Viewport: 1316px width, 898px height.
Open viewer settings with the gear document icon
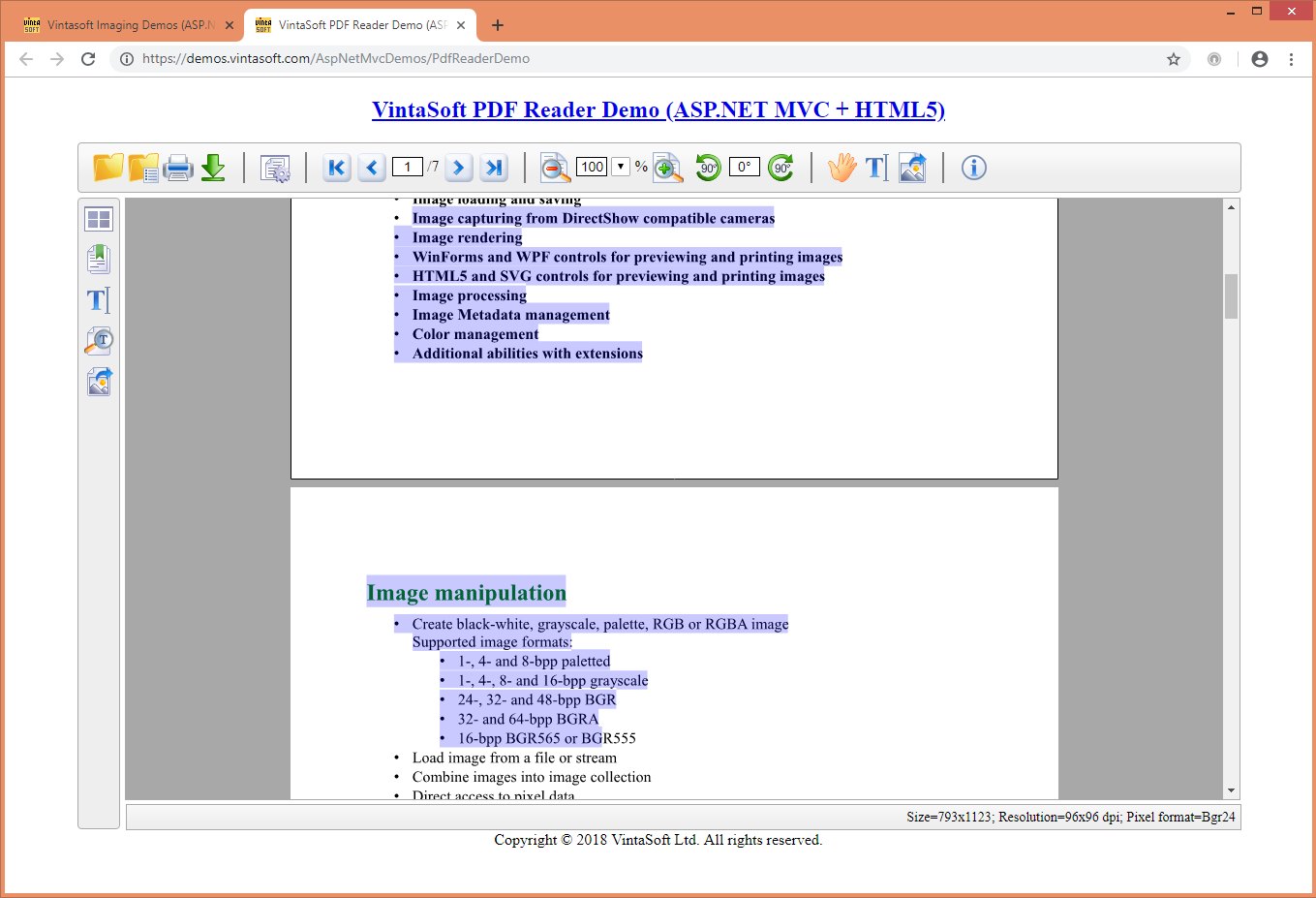[x=276, y=169]
